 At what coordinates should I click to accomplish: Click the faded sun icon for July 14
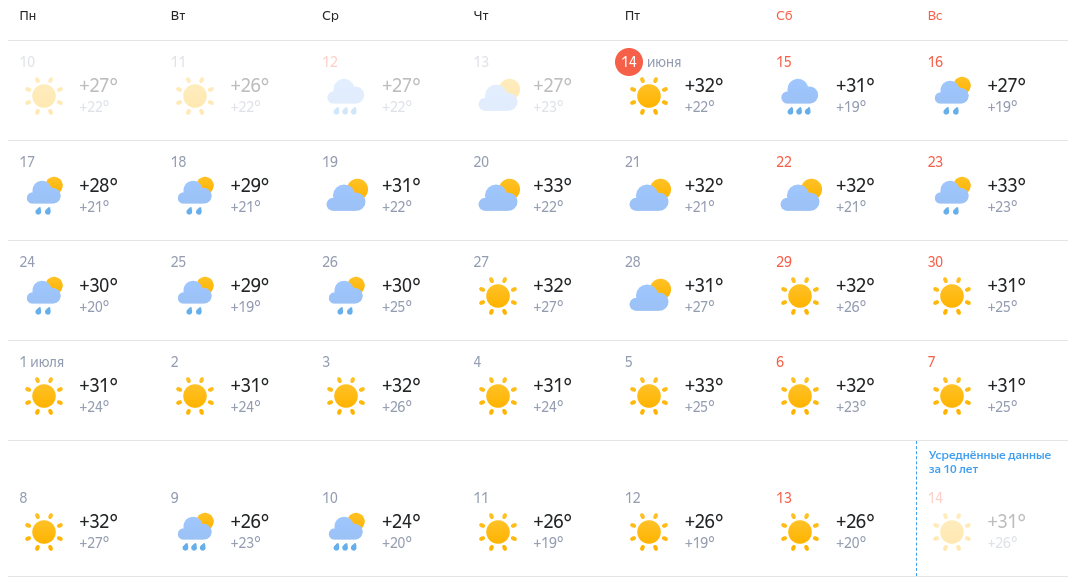pyautogui.click(x=951, y=532)
